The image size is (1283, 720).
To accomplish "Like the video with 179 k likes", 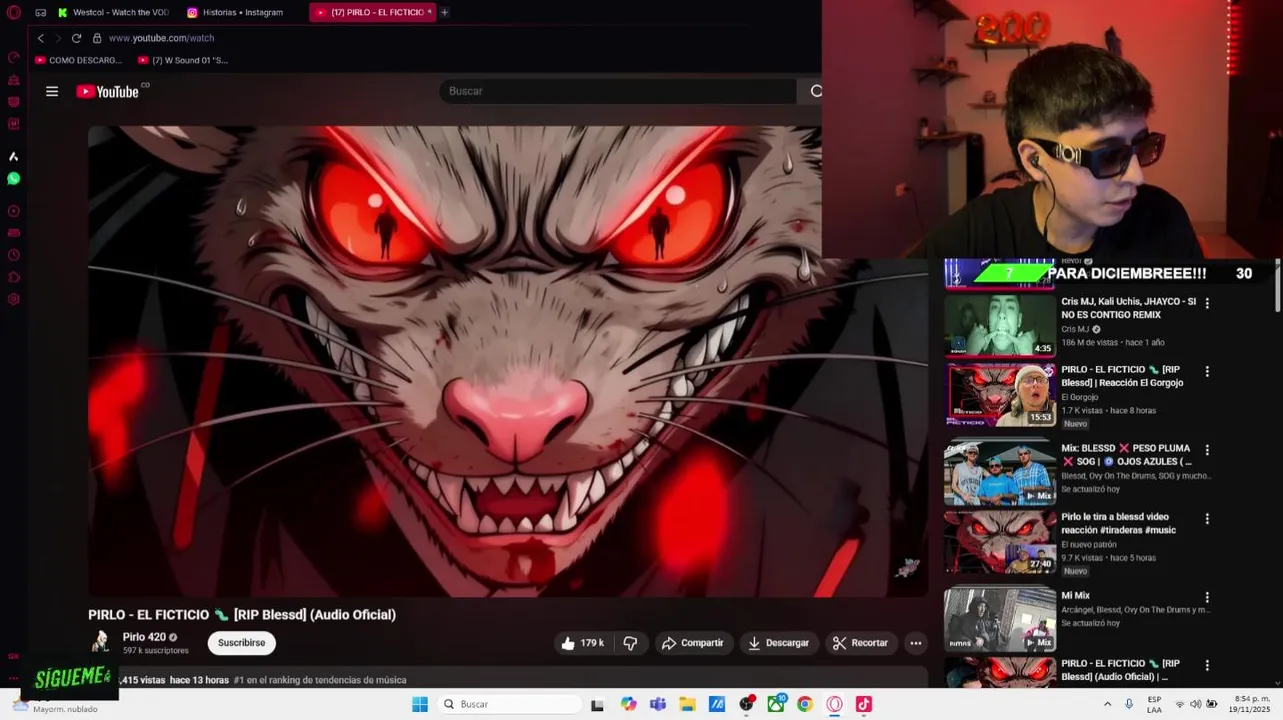I will click(x=583, y=643).
